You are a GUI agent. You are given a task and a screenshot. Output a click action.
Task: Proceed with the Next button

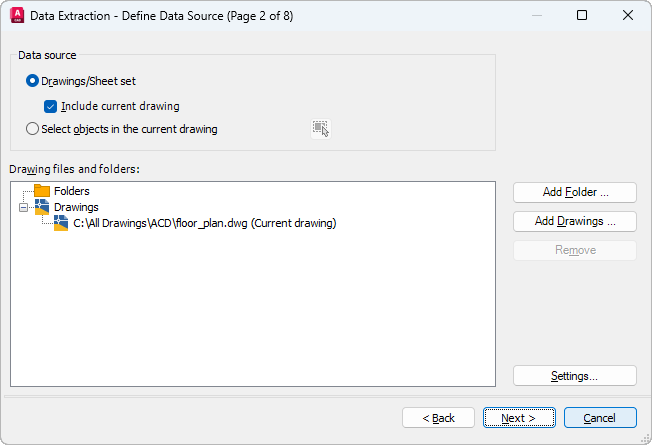(x=518, y=418)
